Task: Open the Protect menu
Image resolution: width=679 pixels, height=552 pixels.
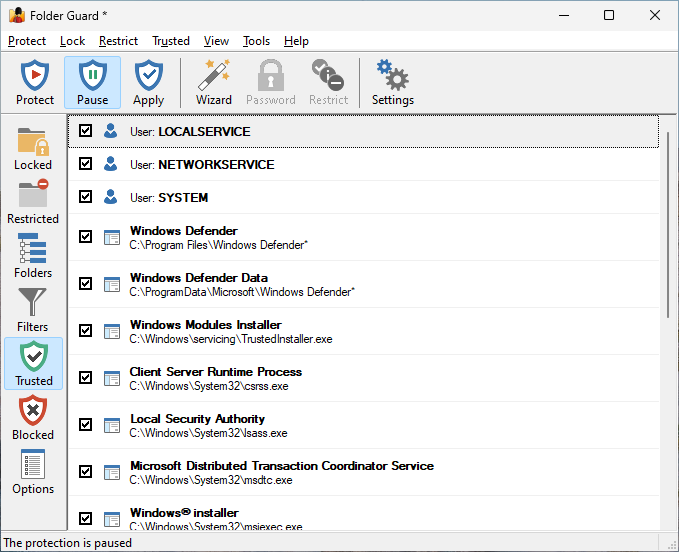Action: pyautogui.click(x=27, y=41)
